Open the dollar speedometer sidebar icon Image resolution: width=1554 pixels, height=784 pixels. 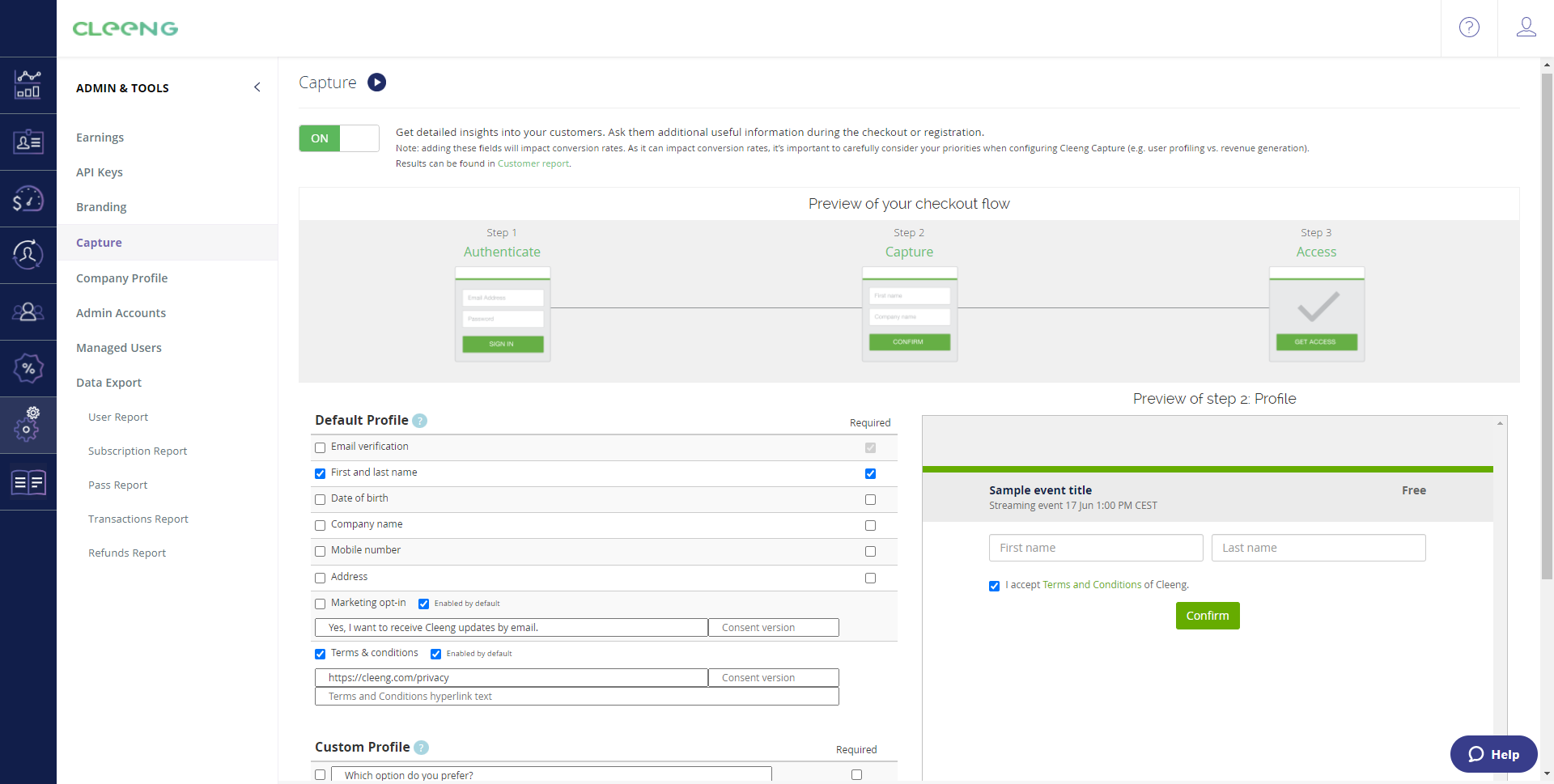28,198
